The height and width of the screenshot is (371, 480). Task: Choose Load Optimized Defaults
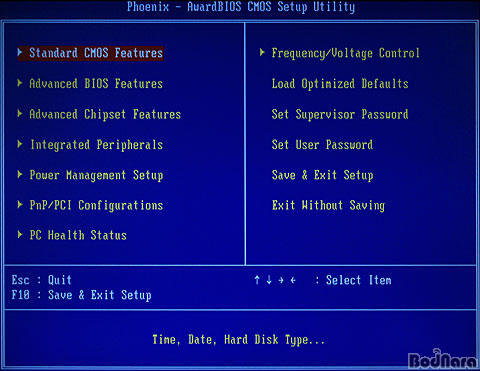click(x=340, y=84)
